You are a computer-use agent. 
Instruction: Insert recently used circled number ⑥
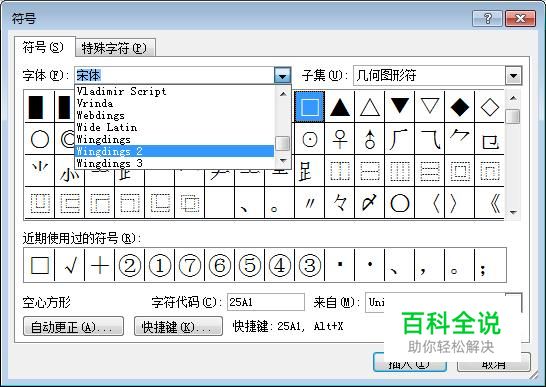[220, 265]
